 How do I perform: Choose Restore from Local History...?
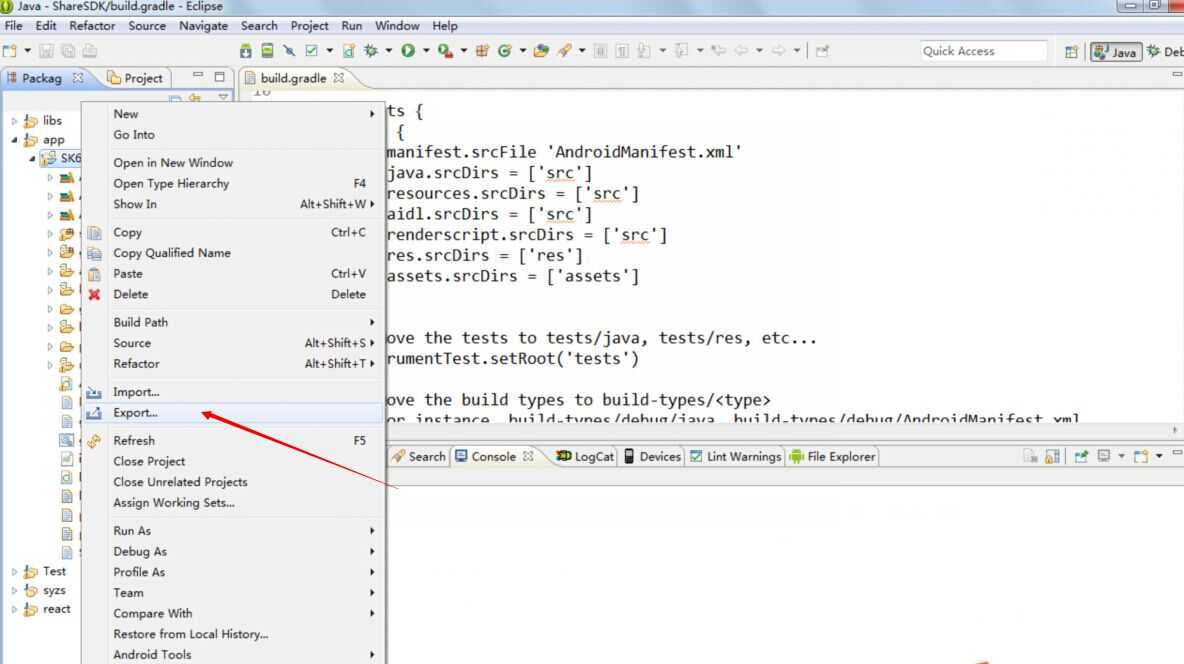[234, 635]
